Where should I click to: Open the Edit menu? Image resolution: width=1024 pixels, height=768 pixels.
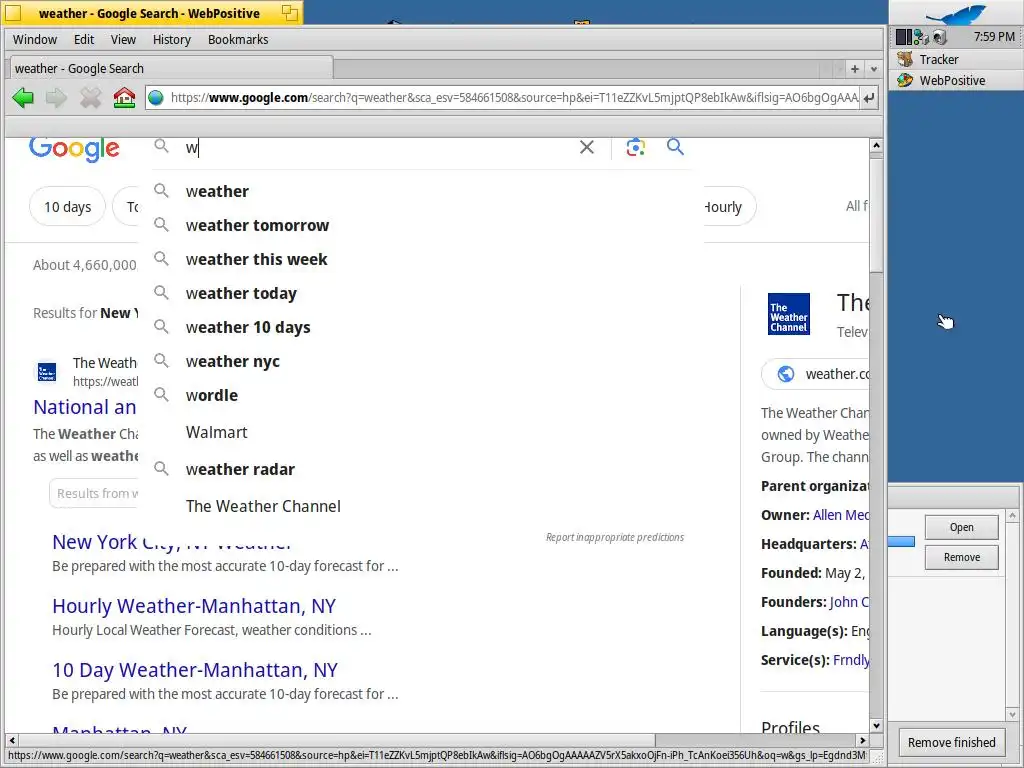click(x=84, y=39)
